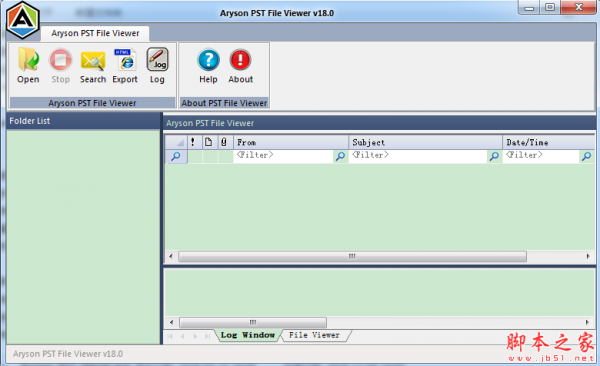Click status bar text Aryson PST File Viewer v18.0
Image resolution: width=600 pixels, height=366 pixels.
click(68, 354)
